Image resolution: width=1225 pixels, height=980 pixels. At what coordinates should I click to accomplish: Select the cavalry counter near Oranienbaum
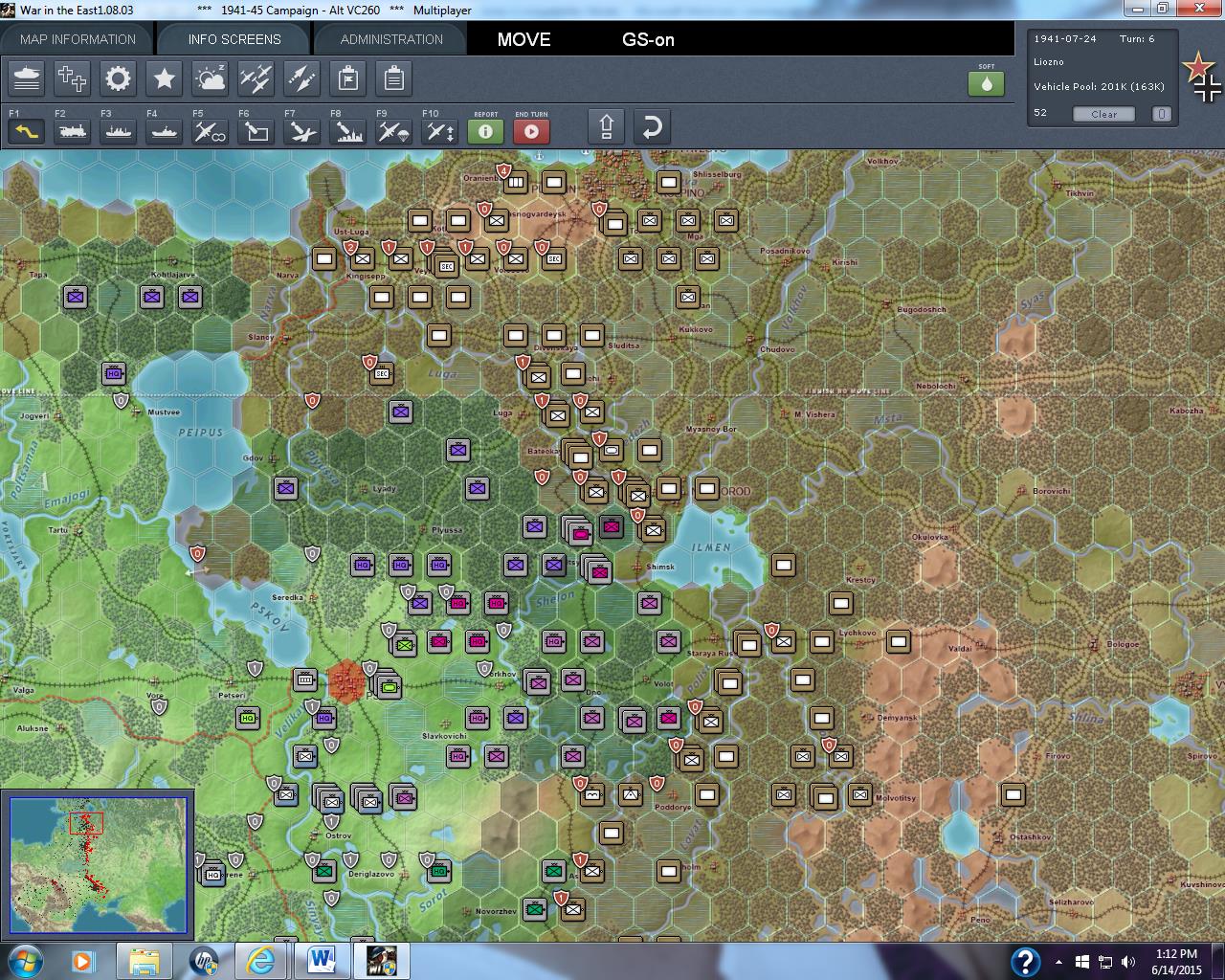(x=515, y=181)
